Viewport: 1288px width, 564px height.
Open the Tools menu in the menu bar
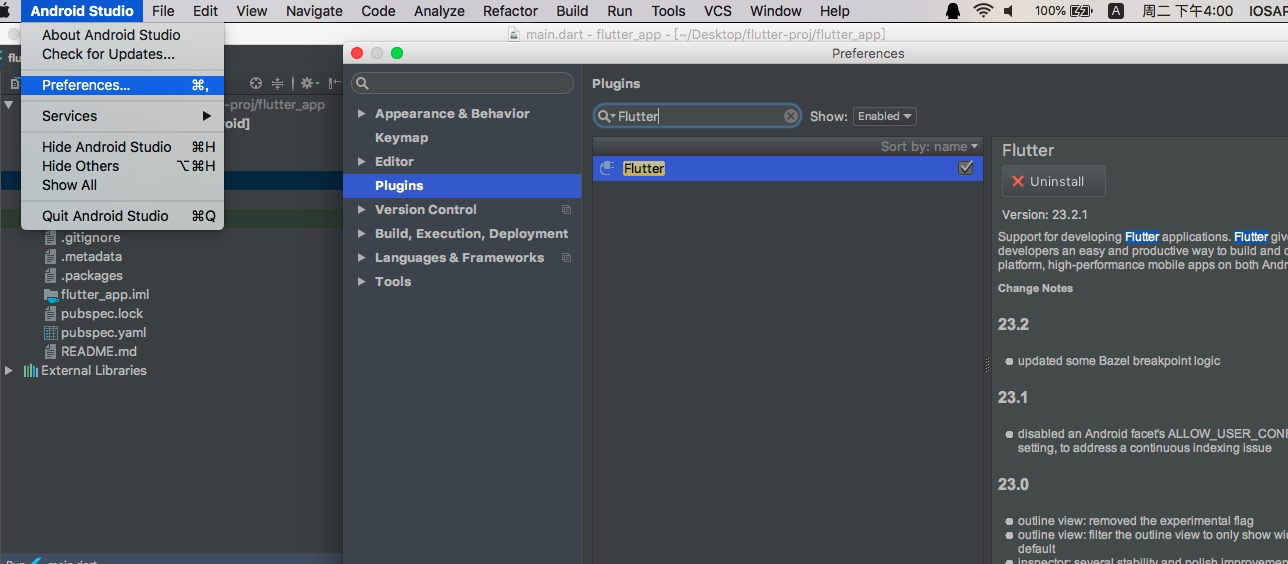pos(668,11)
